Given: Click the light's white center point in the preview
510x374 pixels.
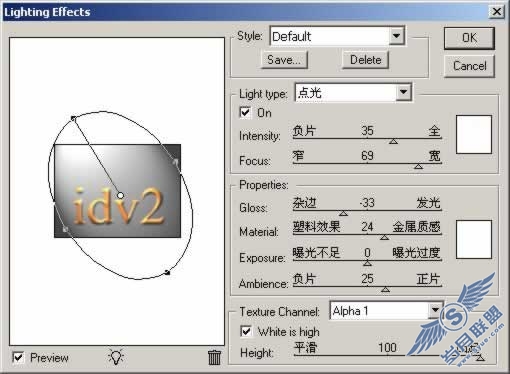Looking at the screenshot, I should point(120,195).
